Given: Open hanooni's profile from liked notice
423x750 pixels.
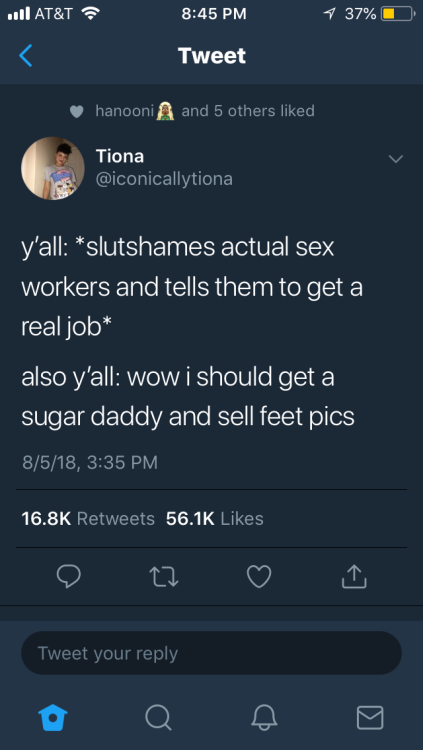Looking at the screenshot, I should tap(124, 110).
